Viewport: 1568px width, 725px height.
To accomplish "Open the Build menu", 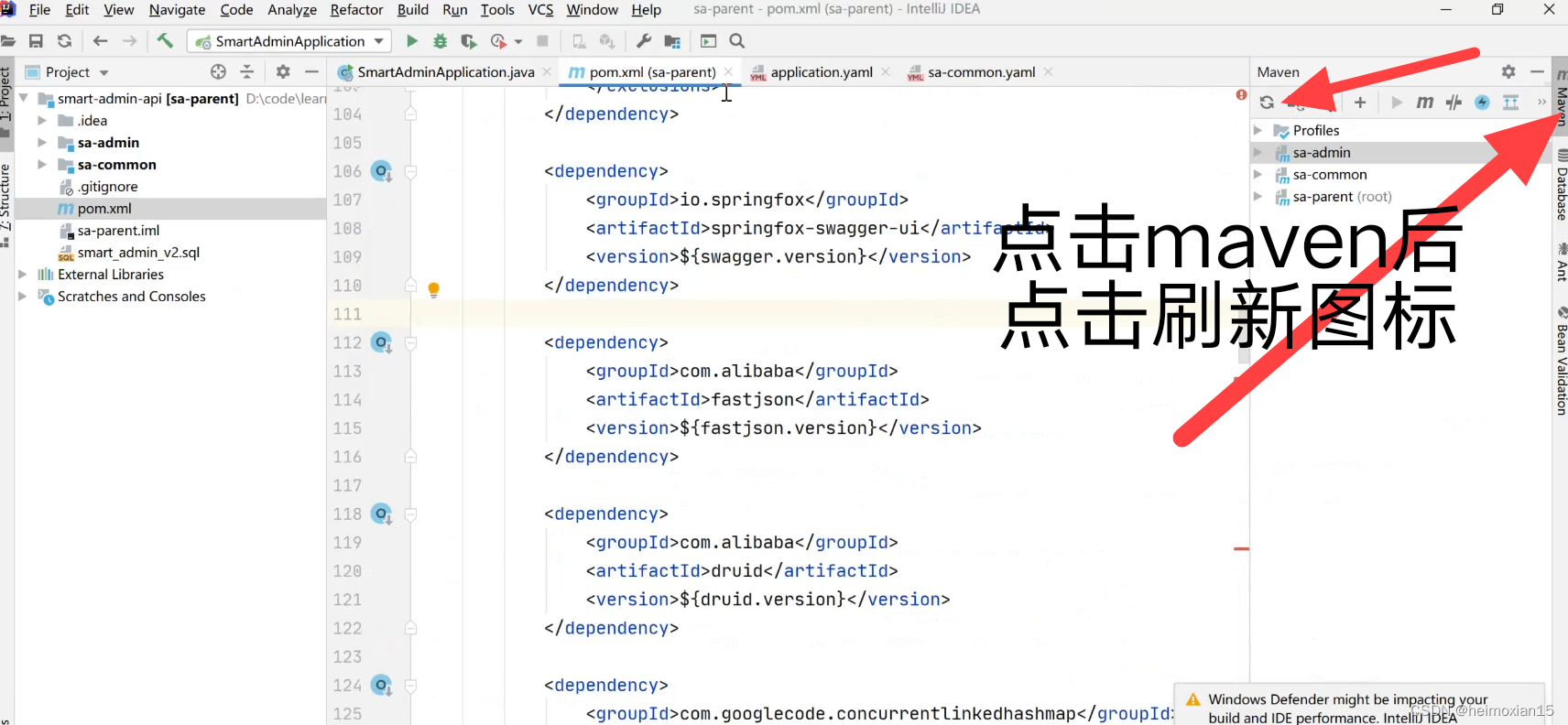I will click(x=412, y=10).
